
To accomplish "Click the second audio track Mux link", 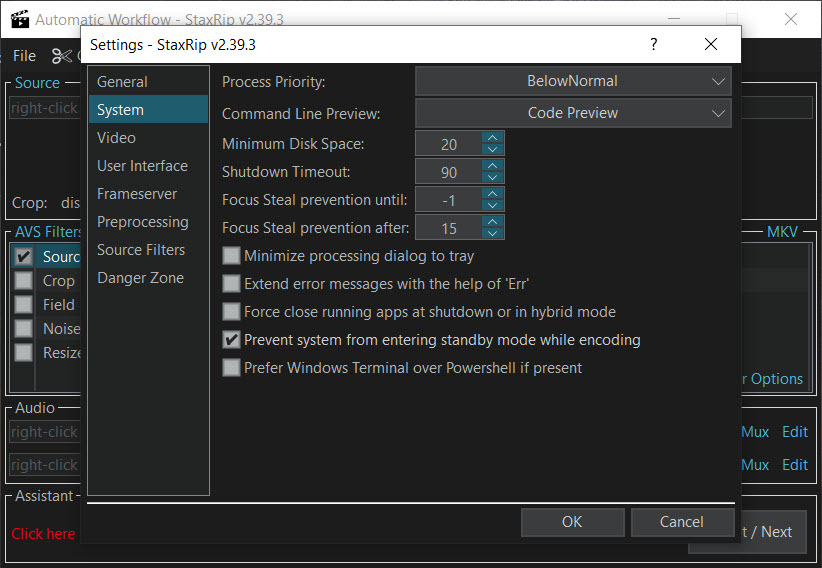I will coord(755,465).
